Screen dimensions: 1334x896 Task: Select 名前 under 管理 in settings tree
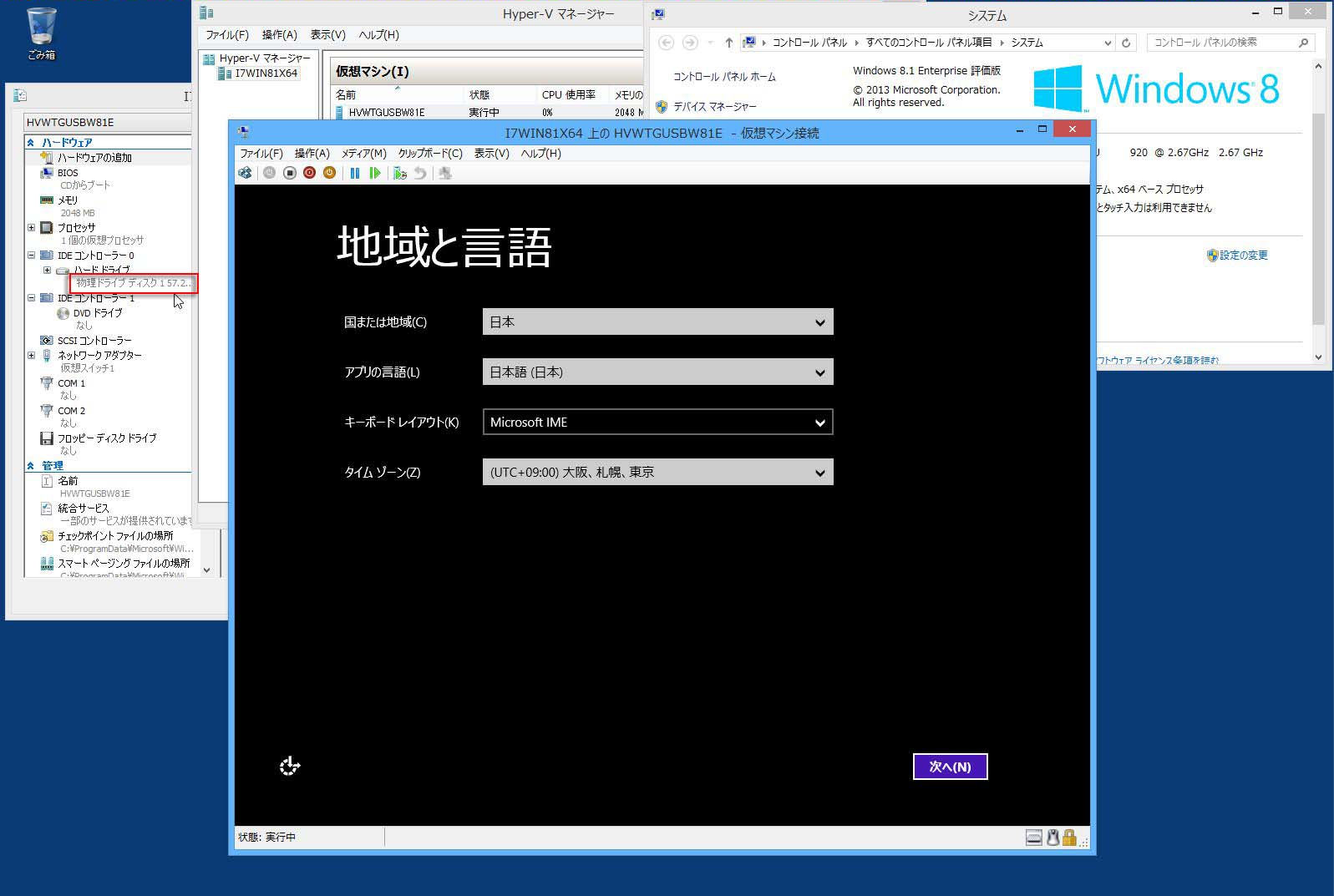68,481
